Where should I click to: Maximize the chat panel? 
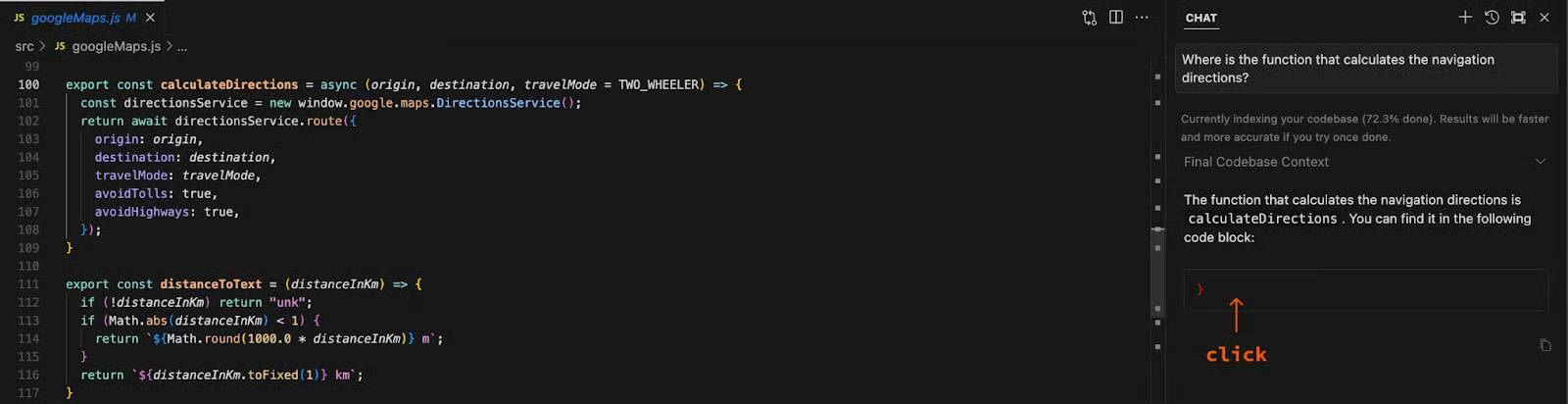[1518, 18]
